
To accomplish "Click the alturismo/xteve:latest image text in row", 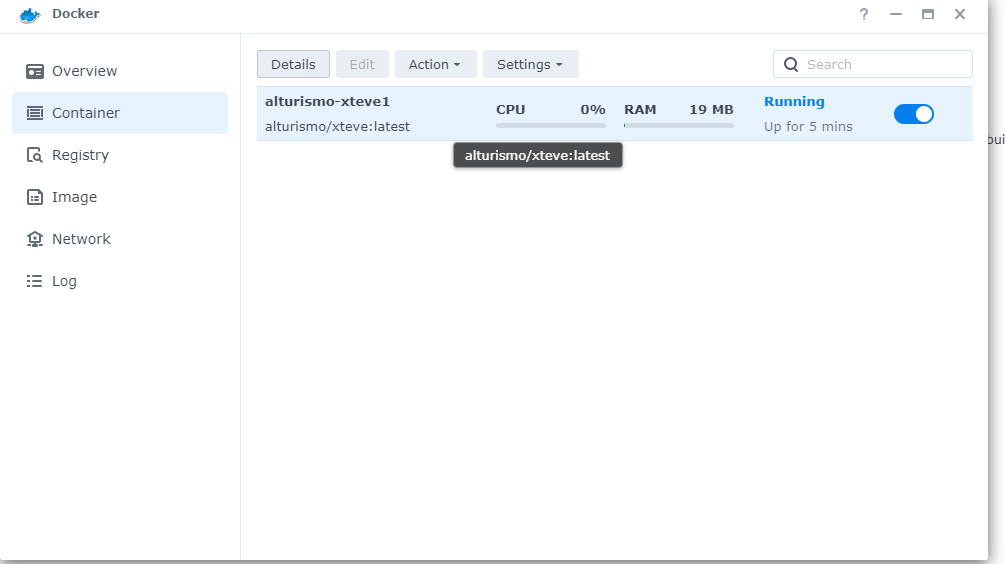I will [x=337, y=127].
